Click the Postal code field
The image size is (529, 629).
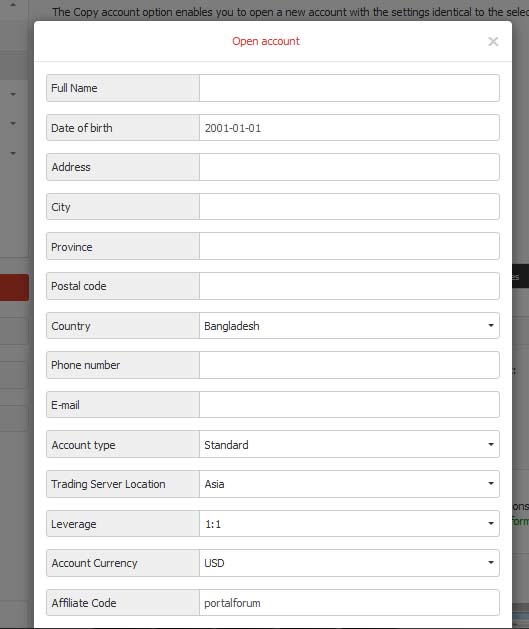coord(349,286)
